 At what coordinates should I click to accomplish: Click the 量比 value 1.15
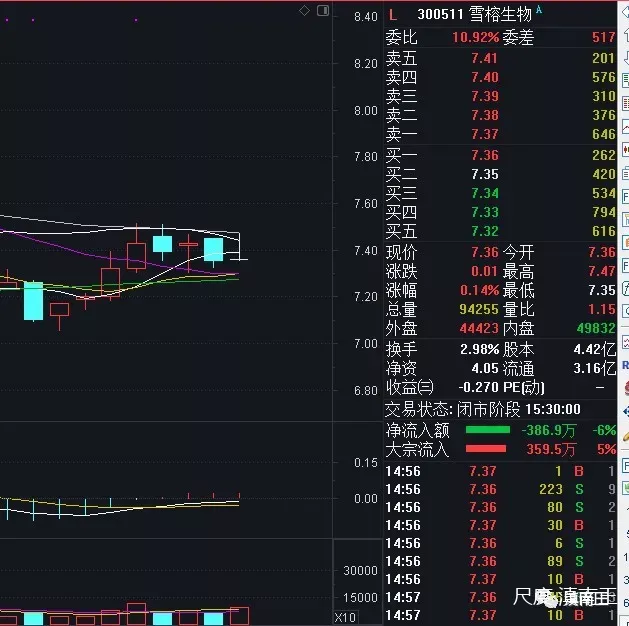pyautogui.click(x=602, y=310)
